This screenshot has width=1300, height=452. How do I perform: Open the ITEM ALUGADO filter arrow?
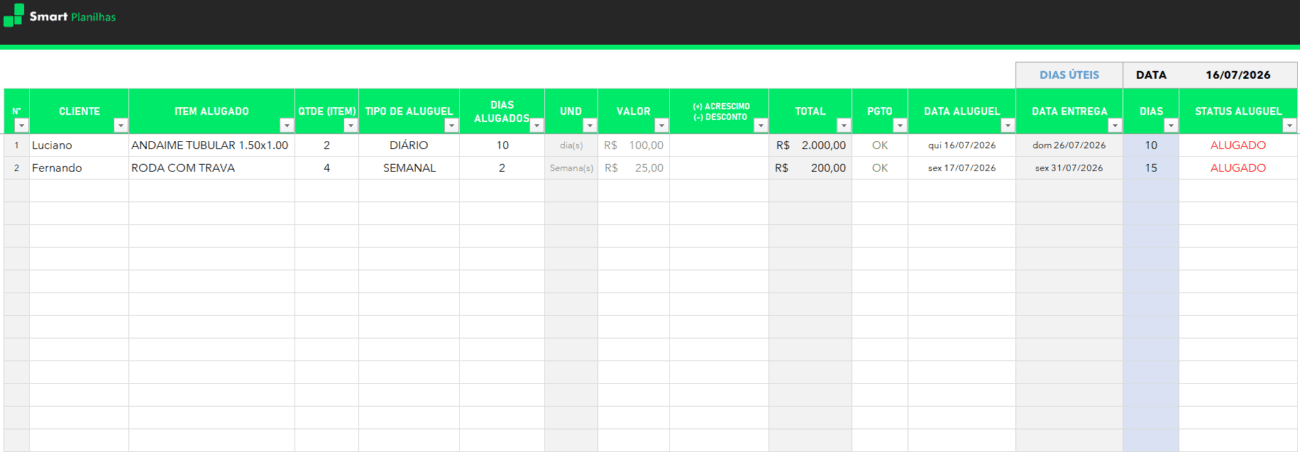(287, 126)
